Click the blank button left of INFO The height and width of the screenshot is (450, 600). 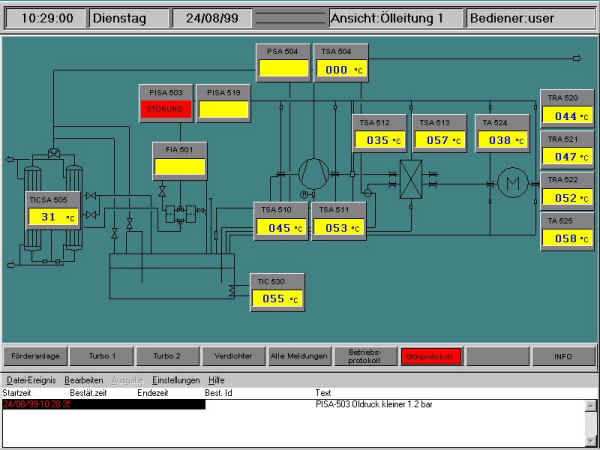click(497, 356)
